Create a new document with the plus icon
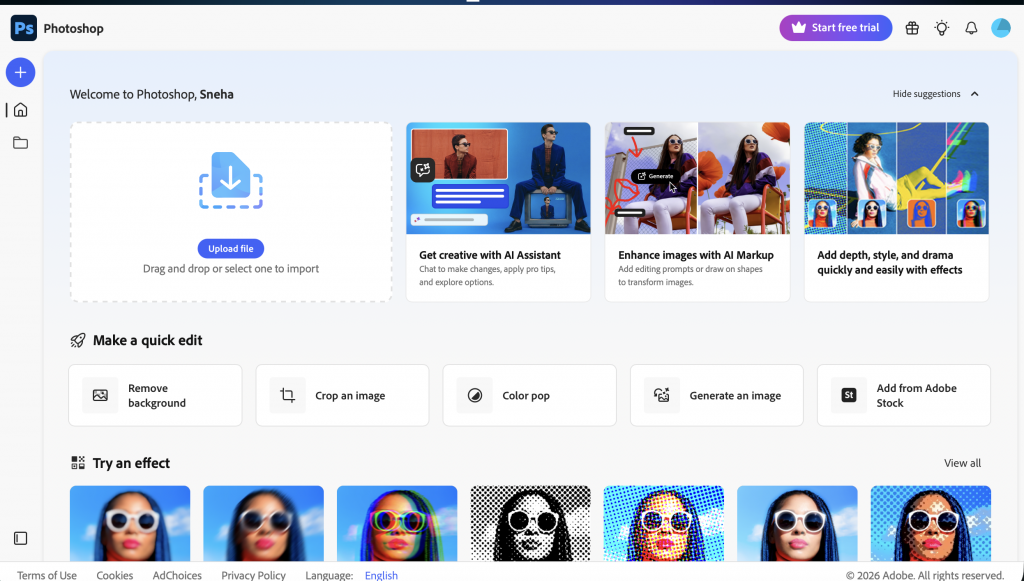The width and height of the screenshot is (1024, 581). (x=20, y=72)
